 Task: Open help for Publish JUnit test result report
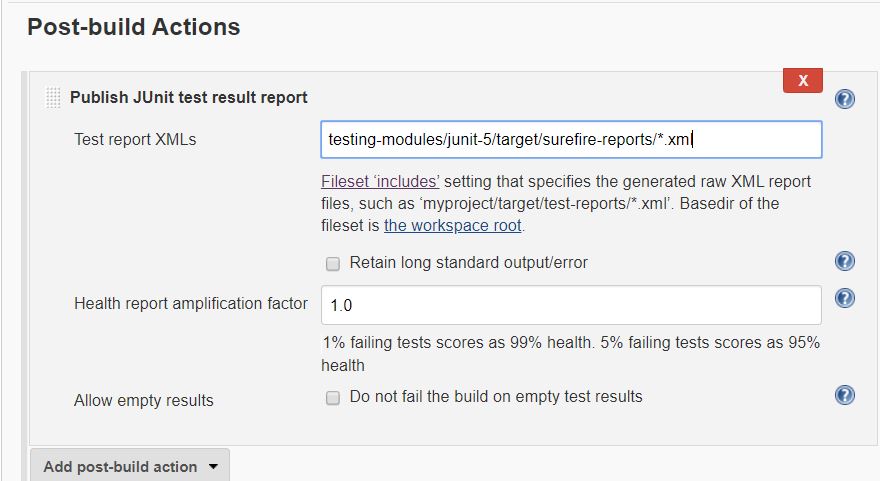845,99
